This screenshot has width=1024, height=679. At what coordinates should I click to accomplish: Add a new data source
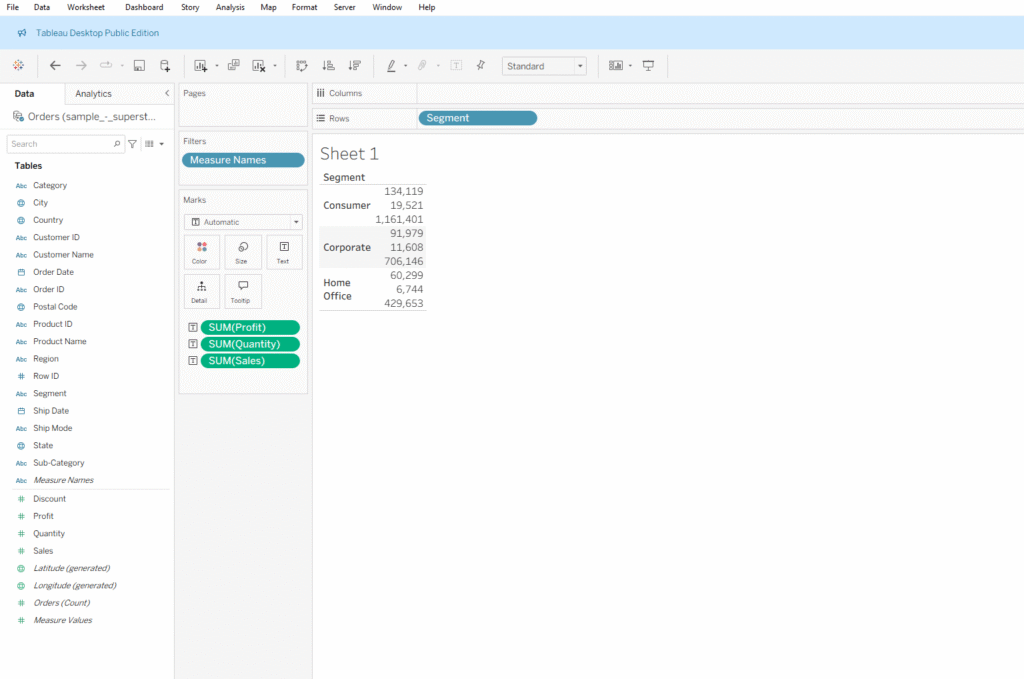[x=165, y=66]
